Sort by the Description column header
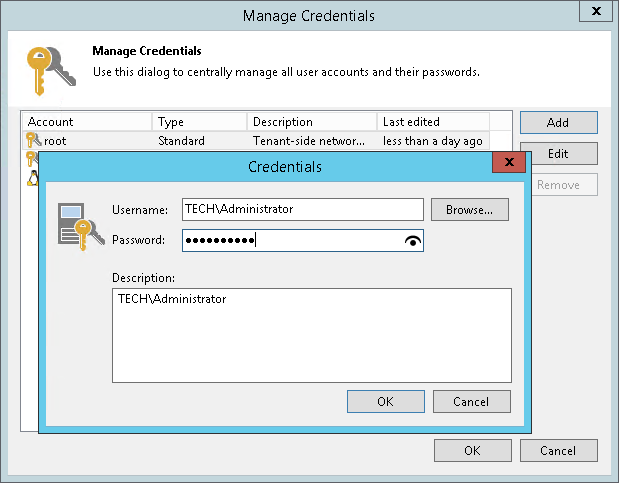619x483 pixels. (312, 122)
